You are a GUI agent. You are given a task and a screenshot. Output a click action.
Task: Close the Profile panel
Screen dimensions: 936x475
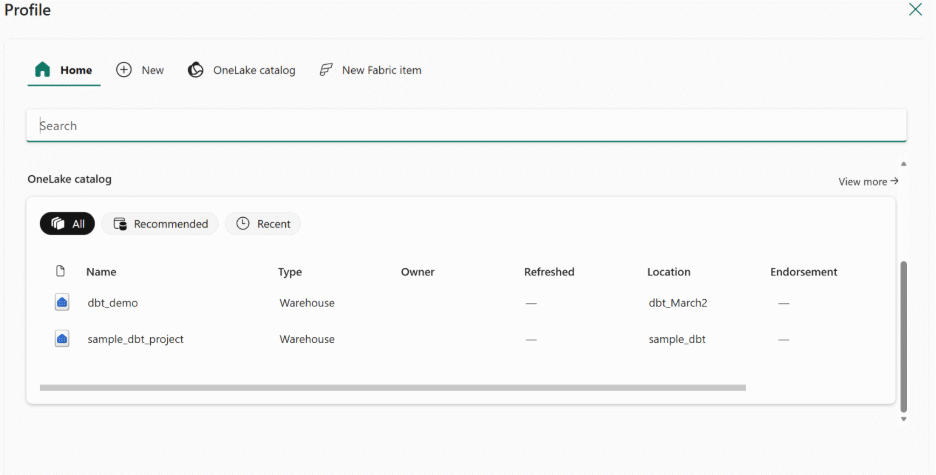pos(915,9)
